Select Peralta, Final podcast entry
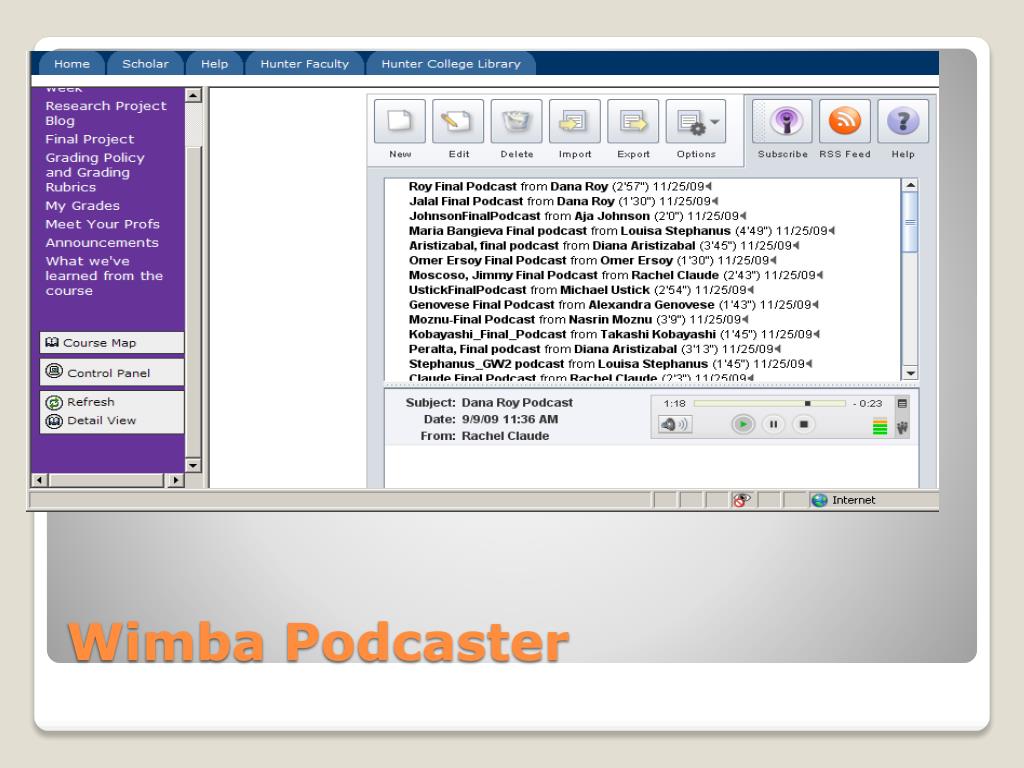Viewport: 1024px width, 768px height. pyautogui.click(x=594, y=349)
